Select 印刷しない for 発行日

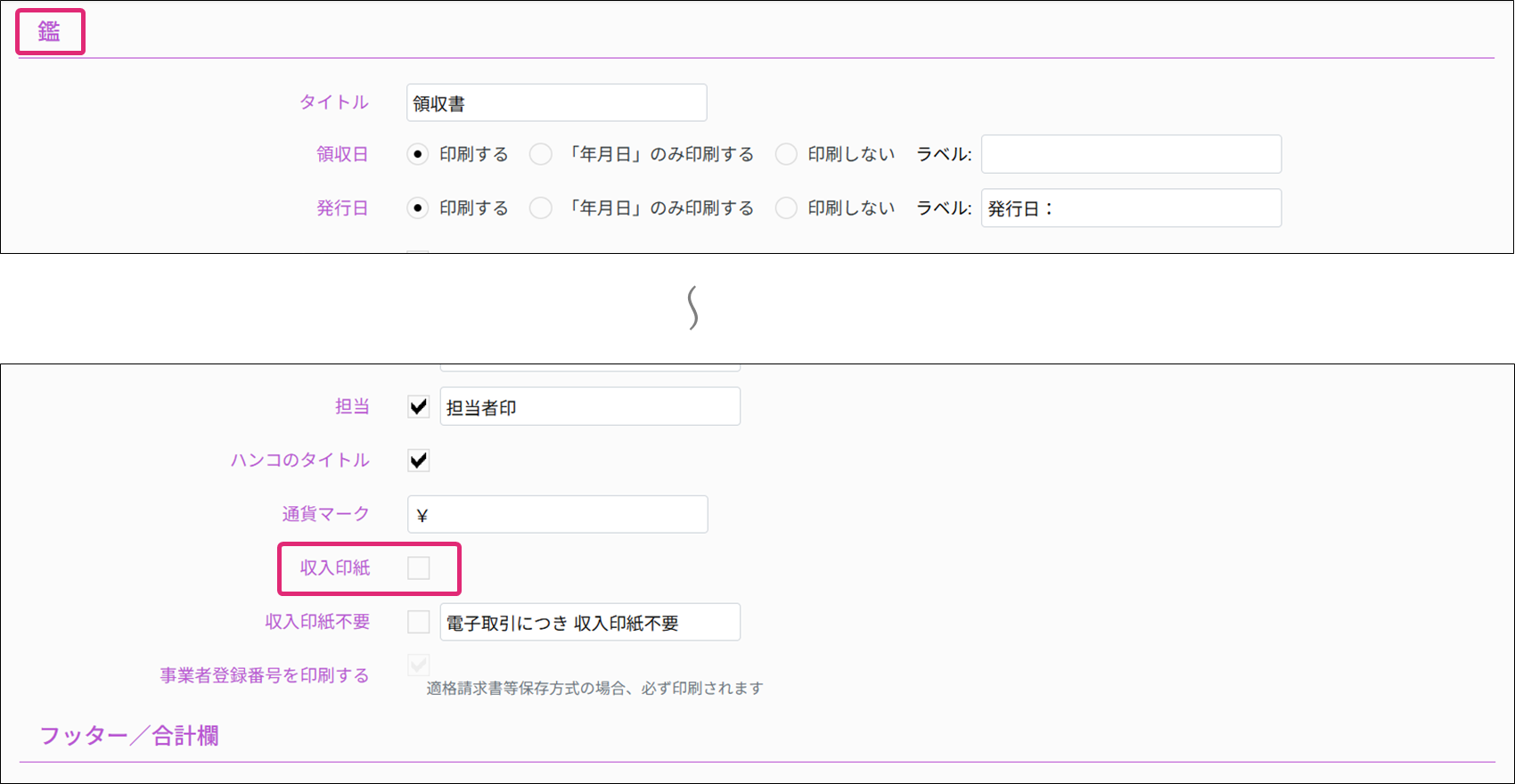(x=786, y=208)
